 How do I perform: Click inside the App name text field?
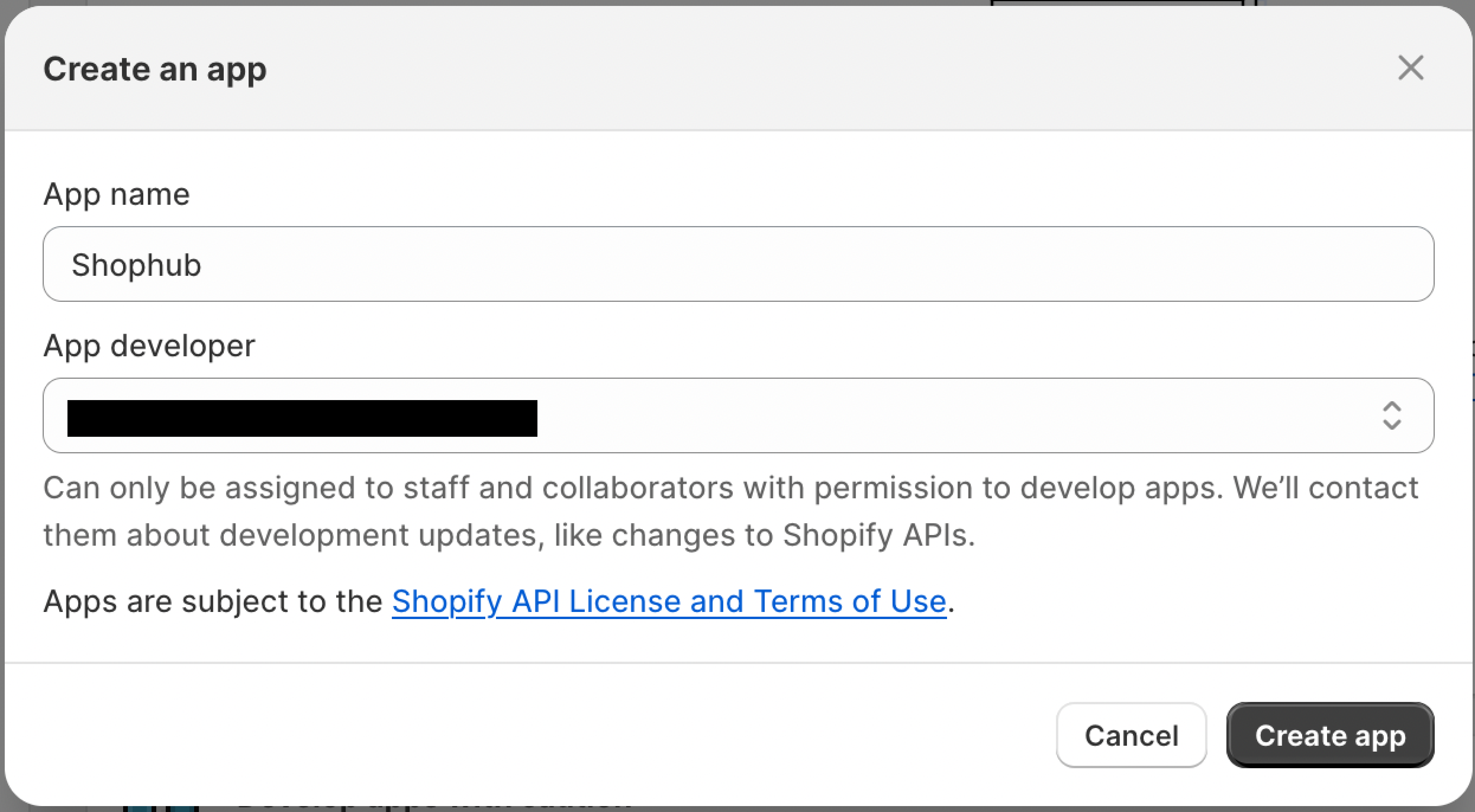737,264
